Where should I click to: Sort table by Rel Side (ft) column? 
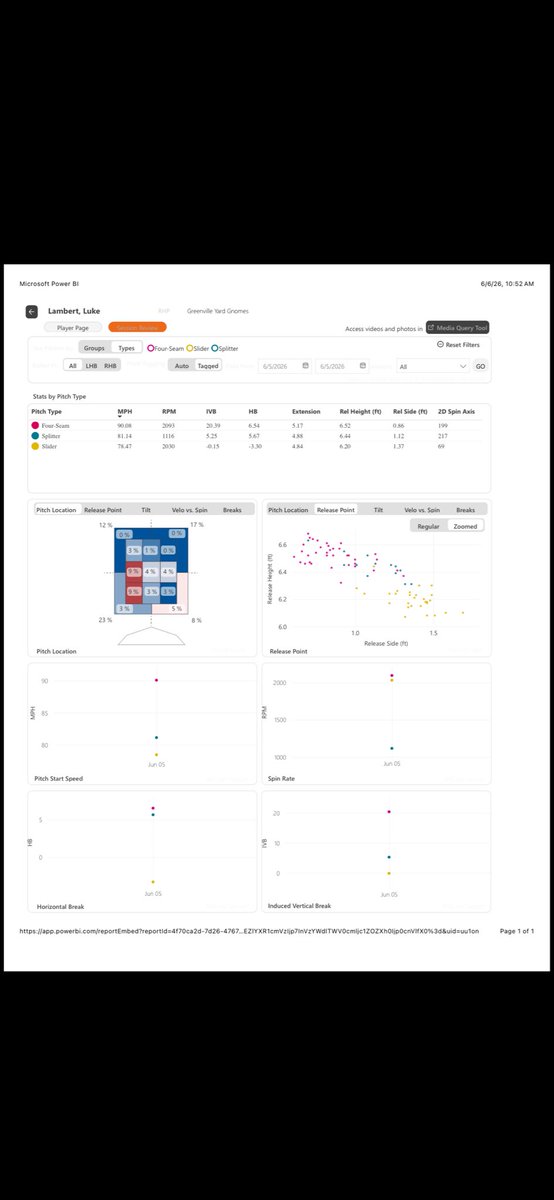[x=410, y=411]
